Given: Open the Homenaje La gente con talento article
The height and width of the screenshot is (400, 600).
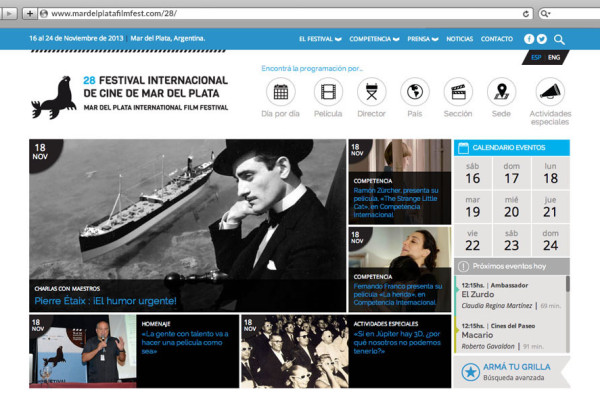Looking at the screenshot, I should point(185,342).
